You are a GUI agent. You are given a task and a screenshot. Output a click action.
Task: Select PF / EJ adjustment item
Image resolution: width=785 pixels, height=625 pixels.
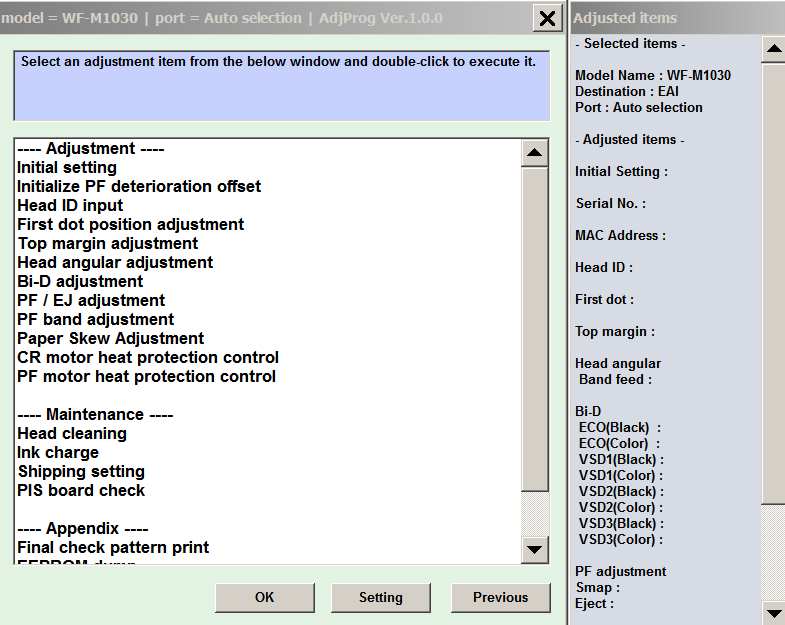click(x=91, y=300)
